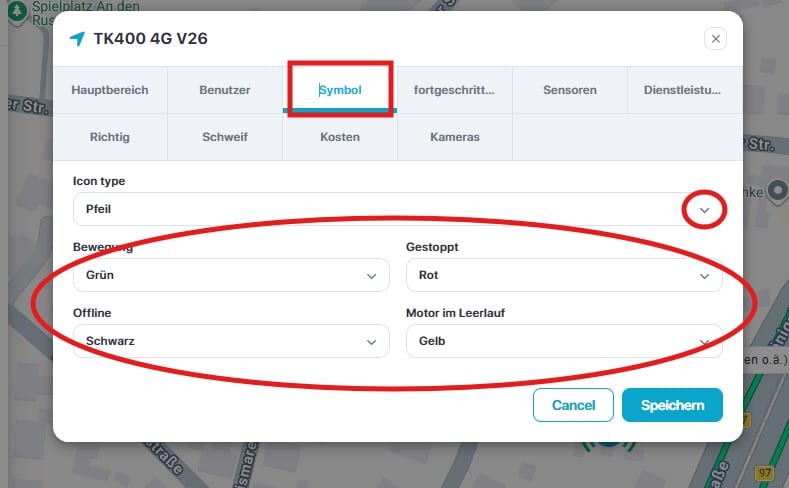Open the fortgeschritten tab
This screenshot has height=488, width=789.
tap(454, 90)
